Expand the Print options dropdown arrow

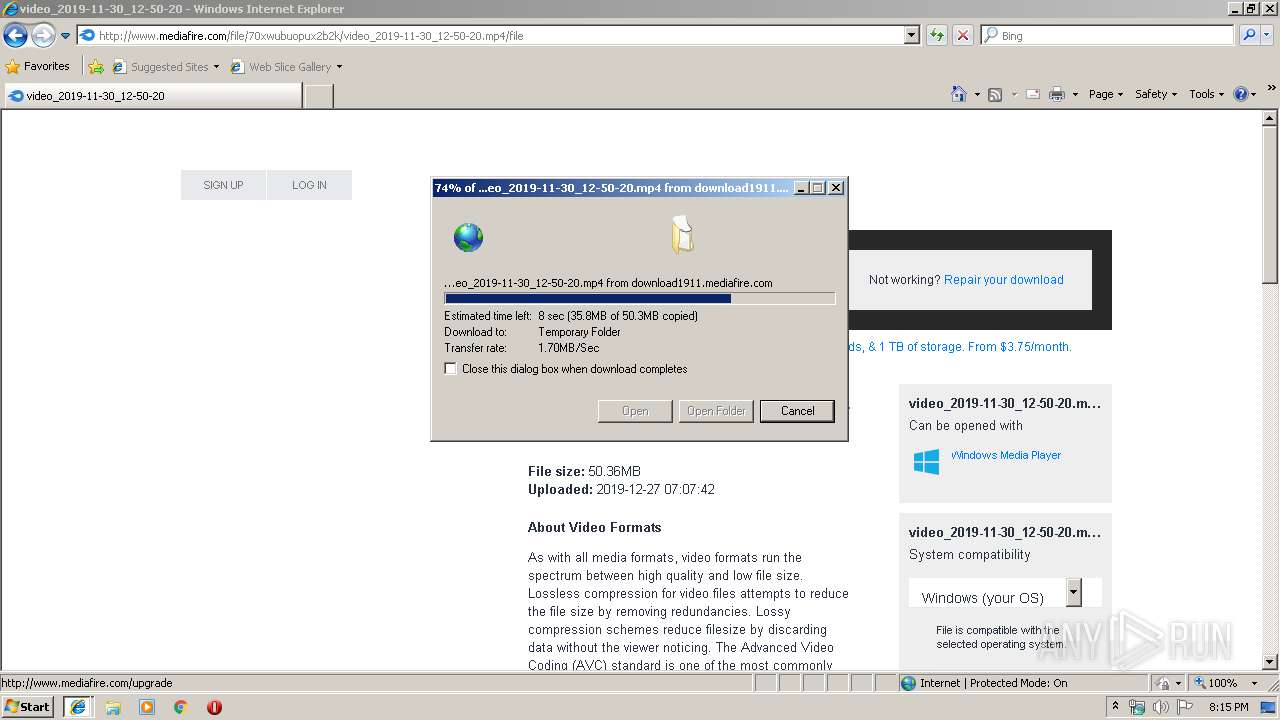[x=1075, y=94]
